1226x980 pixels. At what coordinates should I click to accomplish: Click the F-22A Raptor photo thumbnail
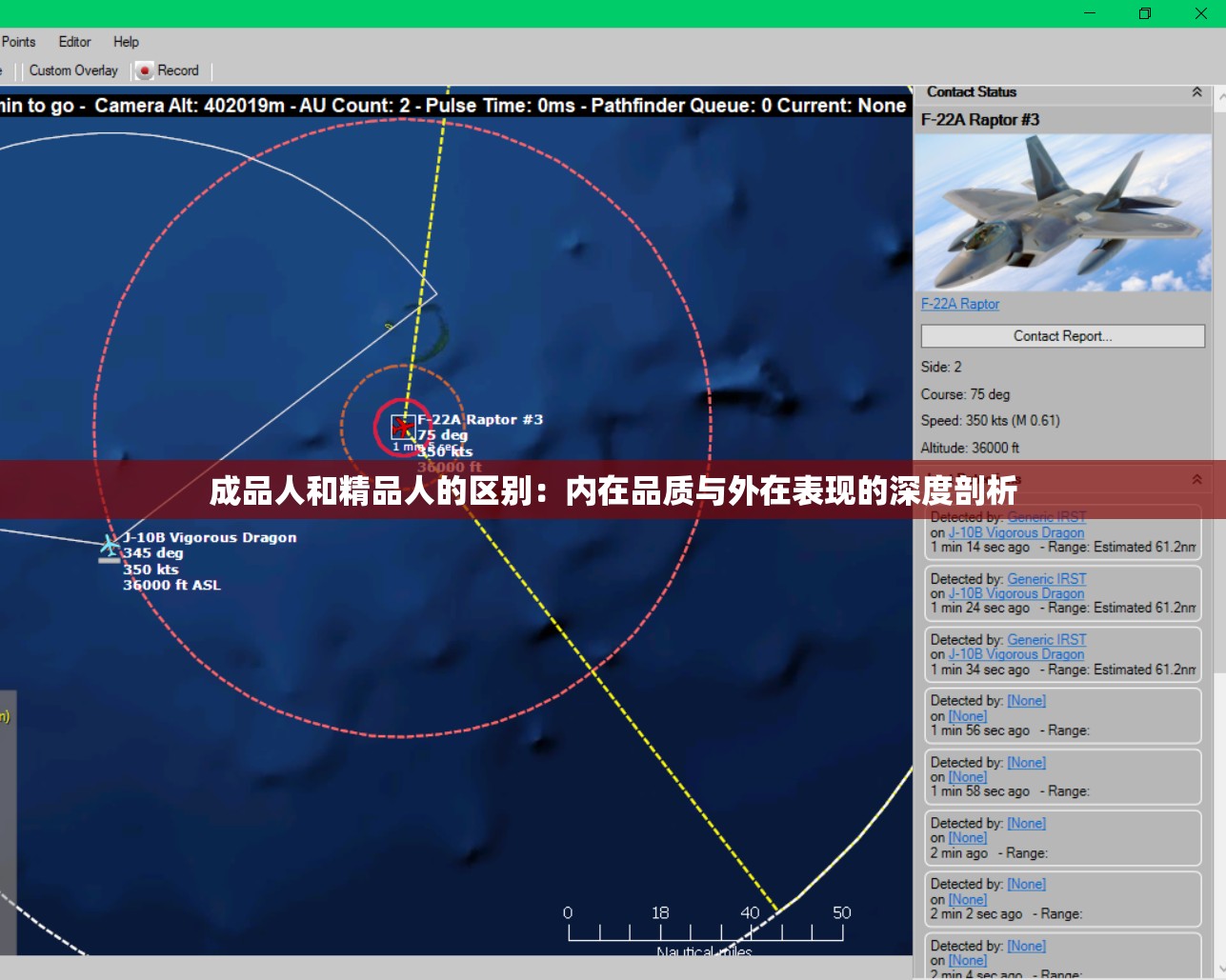coord(1062,212)
